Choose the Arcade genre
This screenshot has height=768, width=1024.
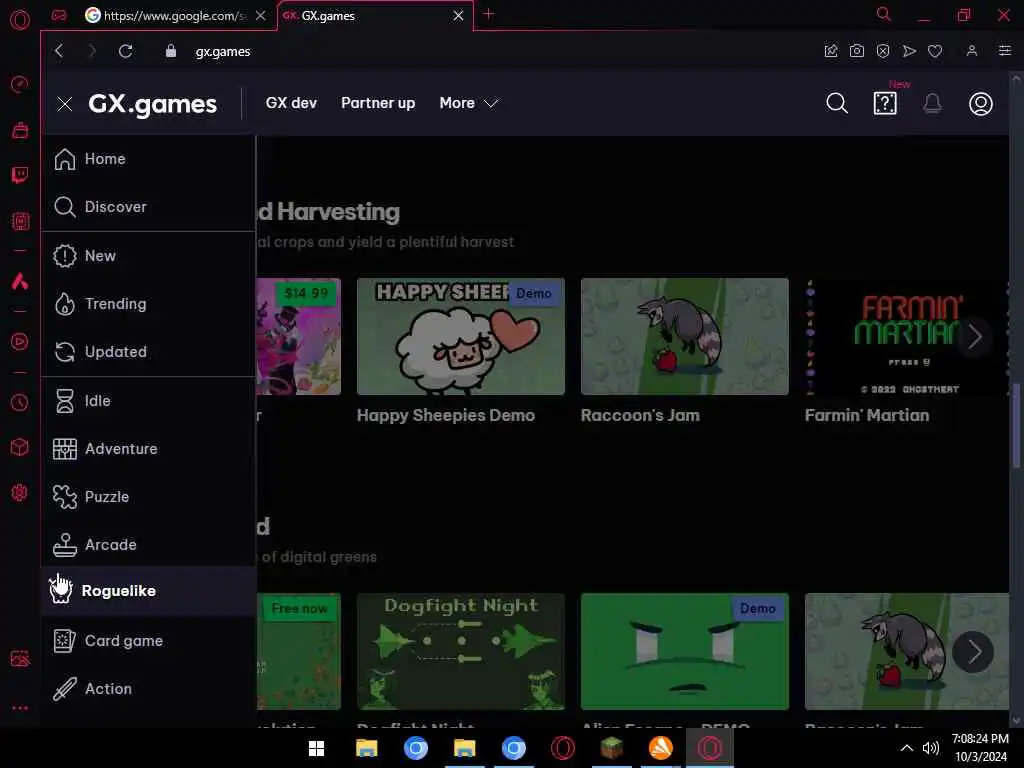[x=148, y=544]
